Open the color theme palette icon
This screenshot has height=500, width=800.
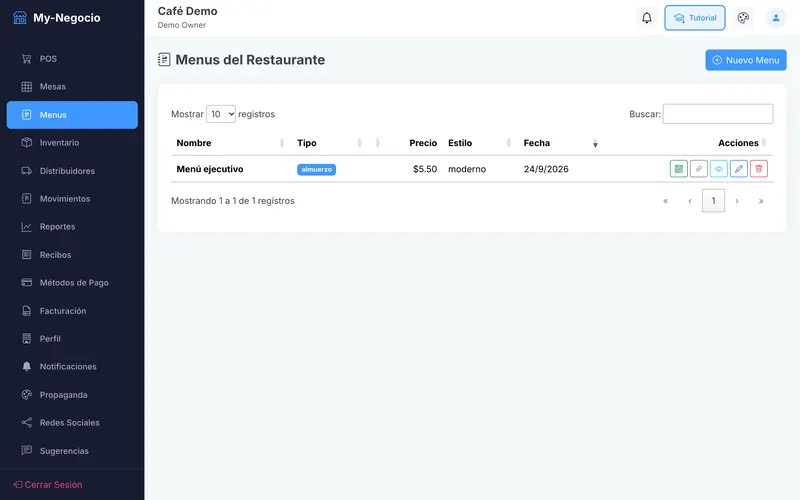pyautogui.click(x=743, y=18)
